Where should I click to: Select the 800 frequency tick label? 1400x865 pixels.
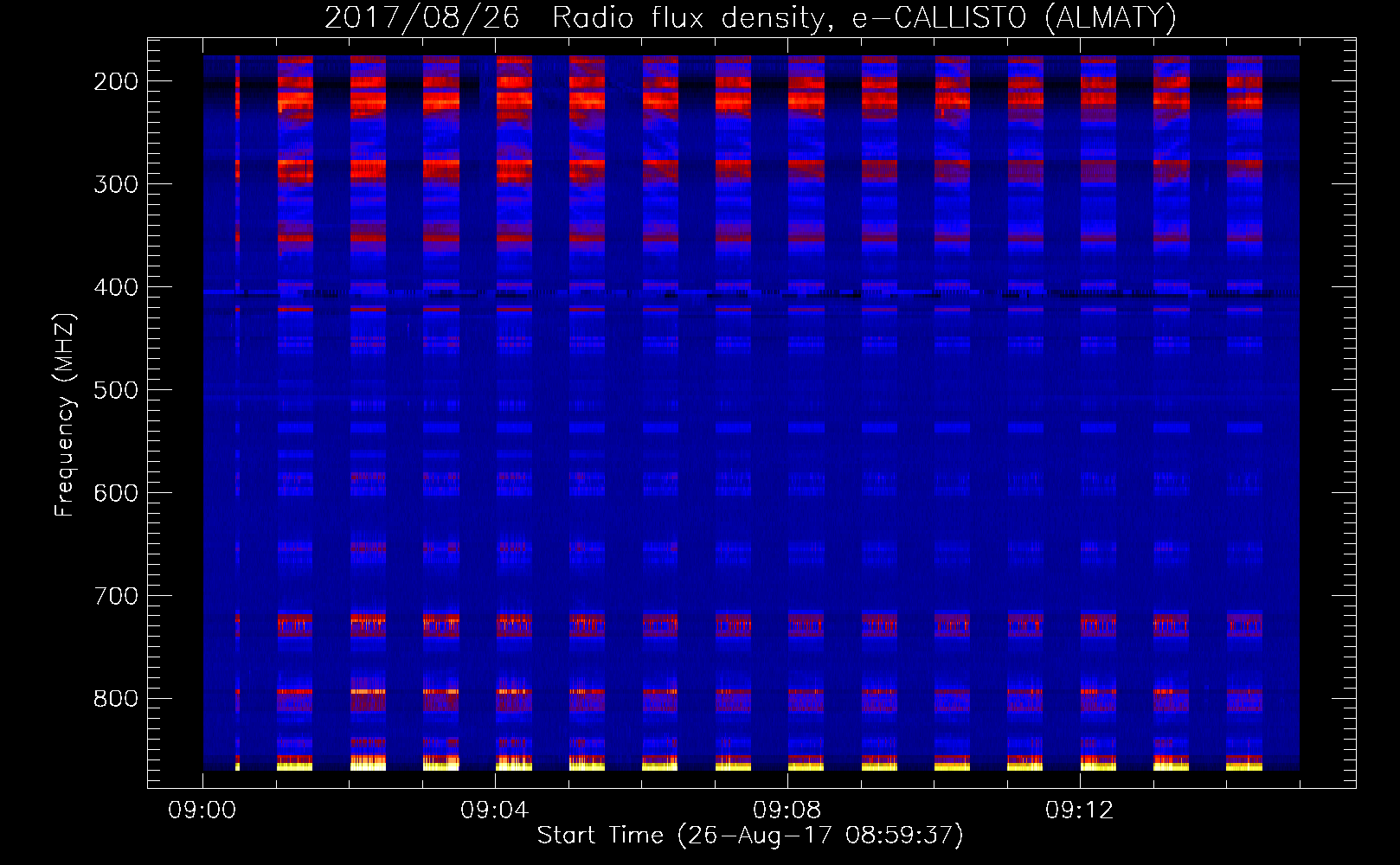116,699
